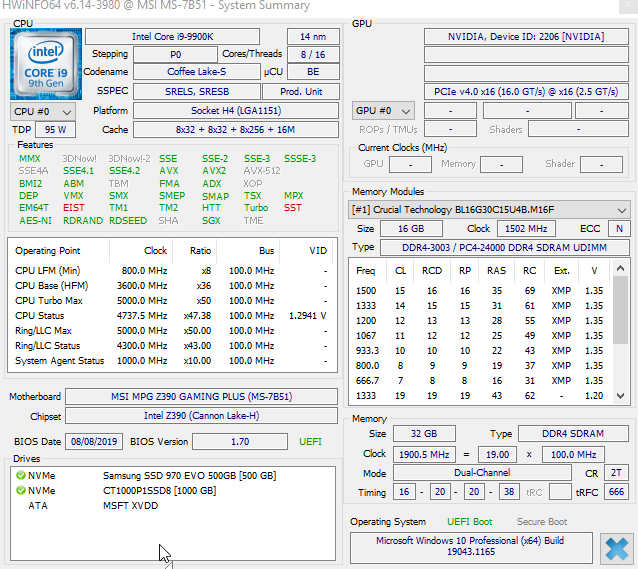Click the Samsung SSD 970 EVO status checkmark
The image size is (638, 569).
click(x=21, y=475)
